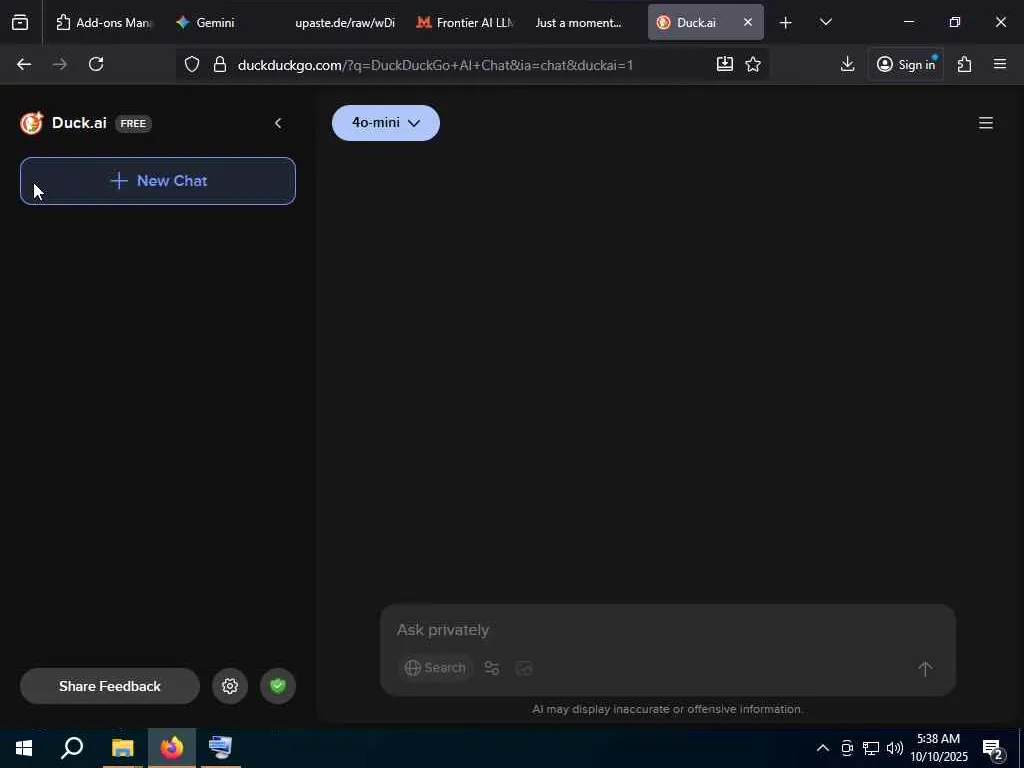1024x768 pixels.
Task: Open Duck.ai settings gear icon
Action: [230, 686]
